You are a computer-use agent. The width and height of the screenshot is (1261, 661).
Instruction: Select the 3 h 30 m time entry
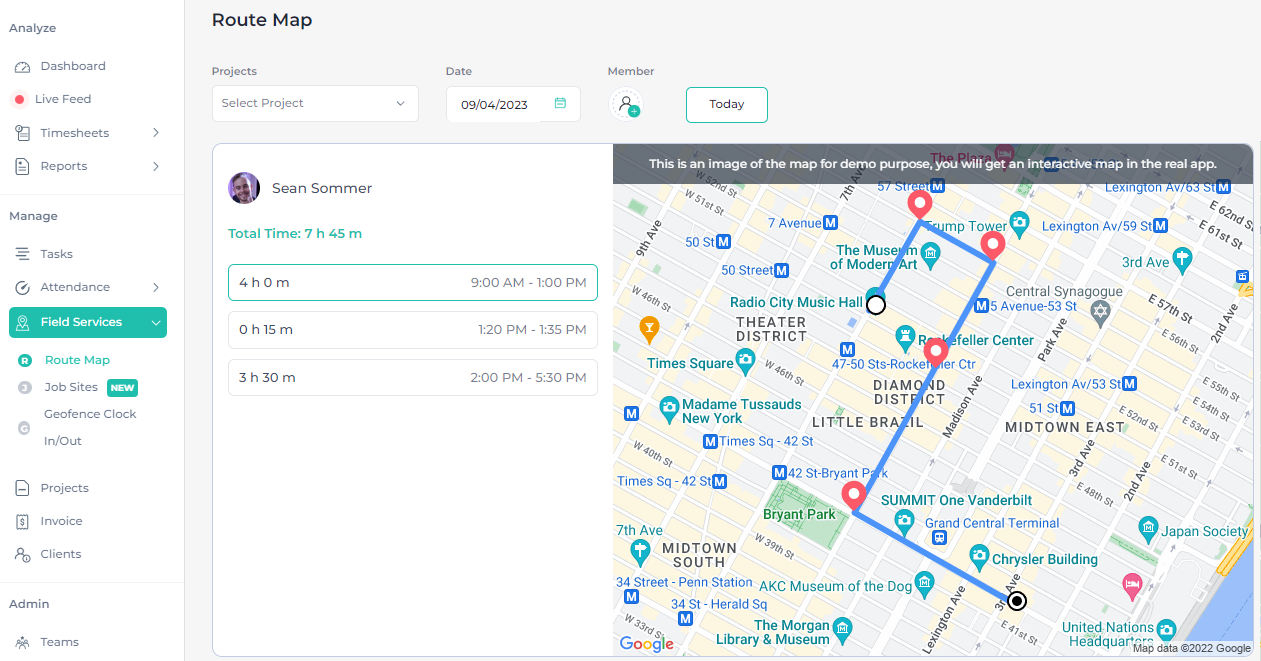[413, 378]
